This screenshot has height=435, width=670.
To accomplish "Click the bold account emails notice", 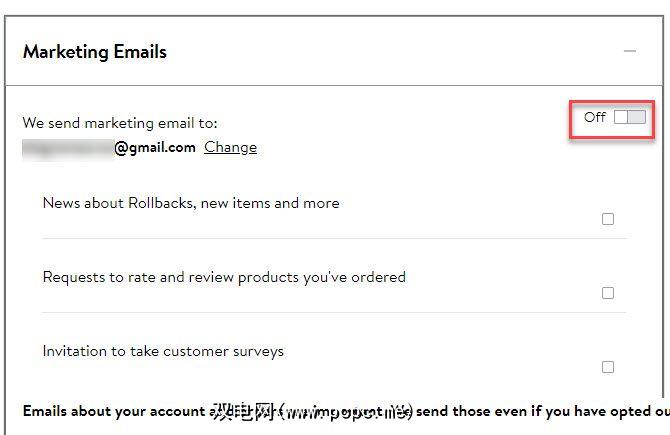I will tap(120, 411).
